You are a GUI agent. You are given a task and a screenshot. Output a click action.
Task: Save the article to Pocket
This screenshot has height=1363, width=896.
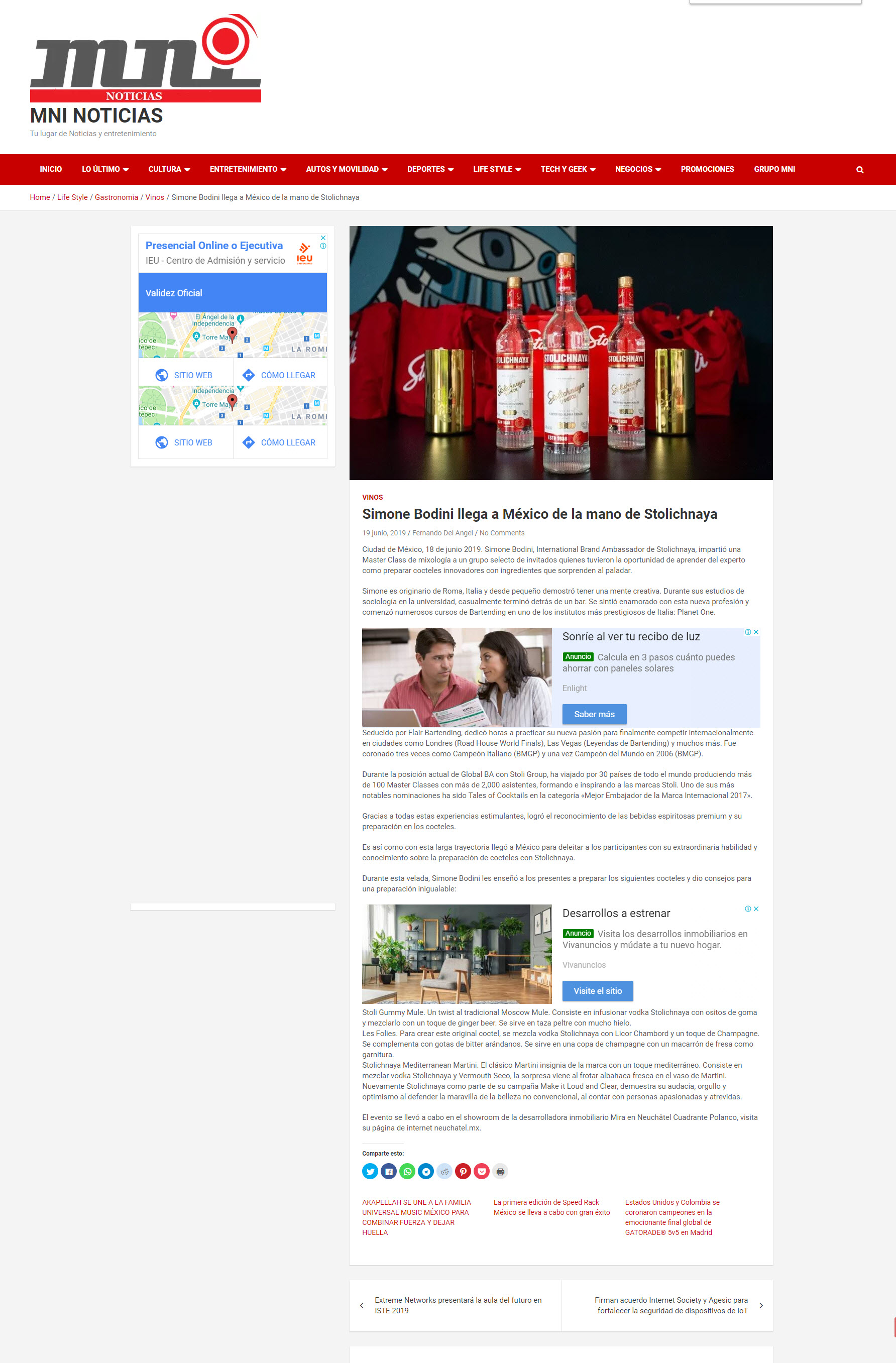(x=482, y=1171)
